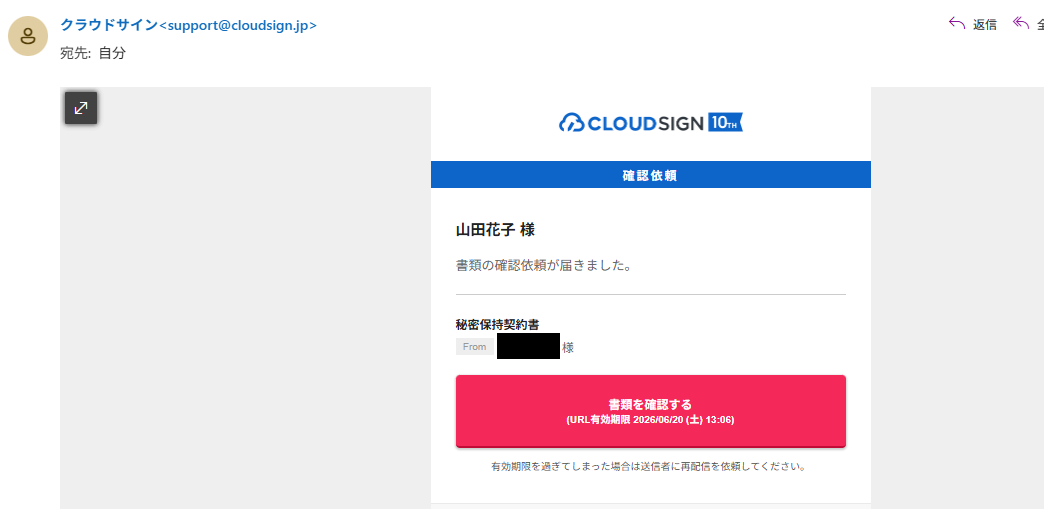This screenshot has width=1044, height=509.
Task: Click the sender's avatar icon
Action: click(x=28, y=36)
